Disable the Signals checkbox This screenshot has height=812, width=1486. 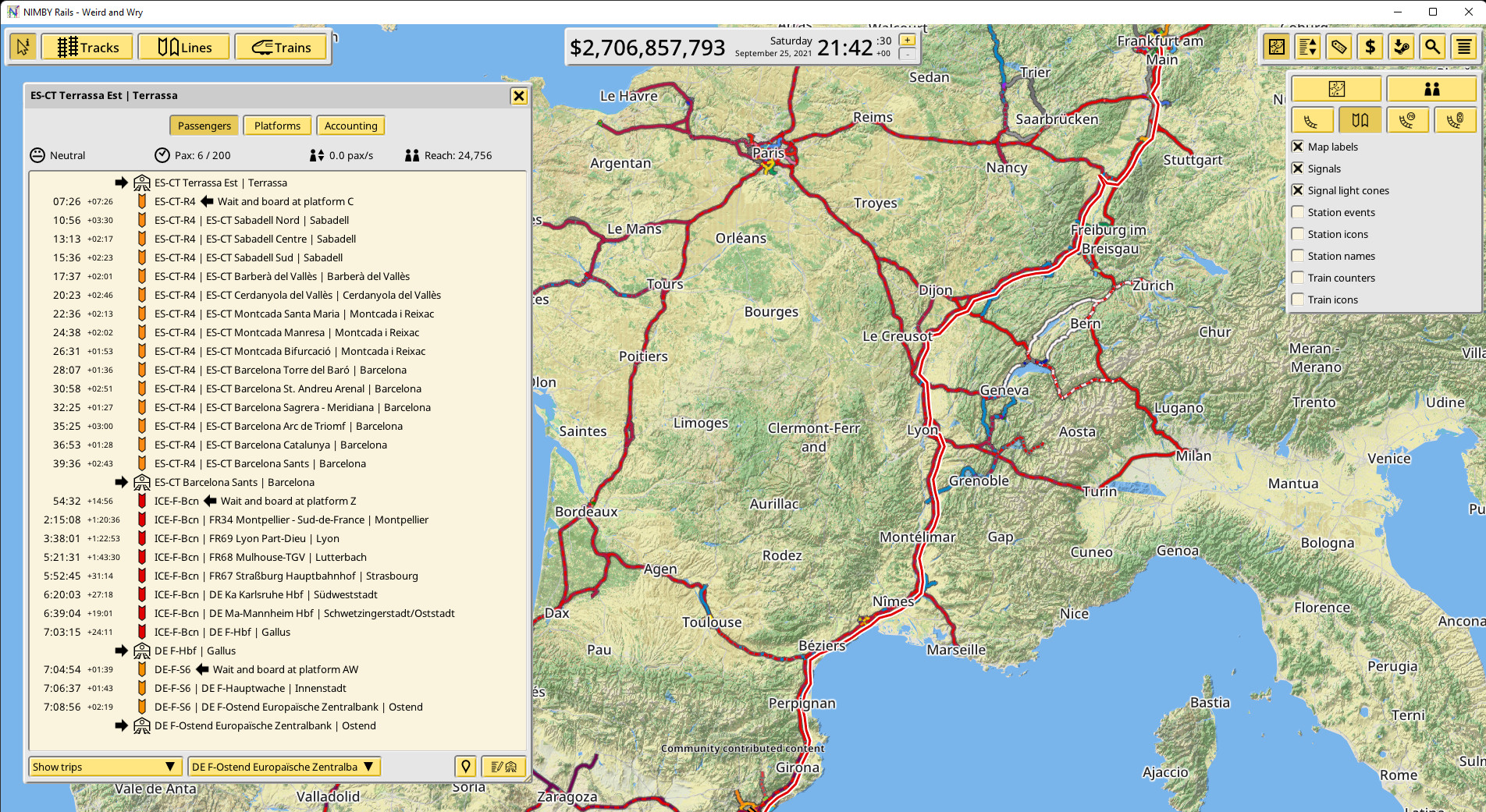(1298, 168)
